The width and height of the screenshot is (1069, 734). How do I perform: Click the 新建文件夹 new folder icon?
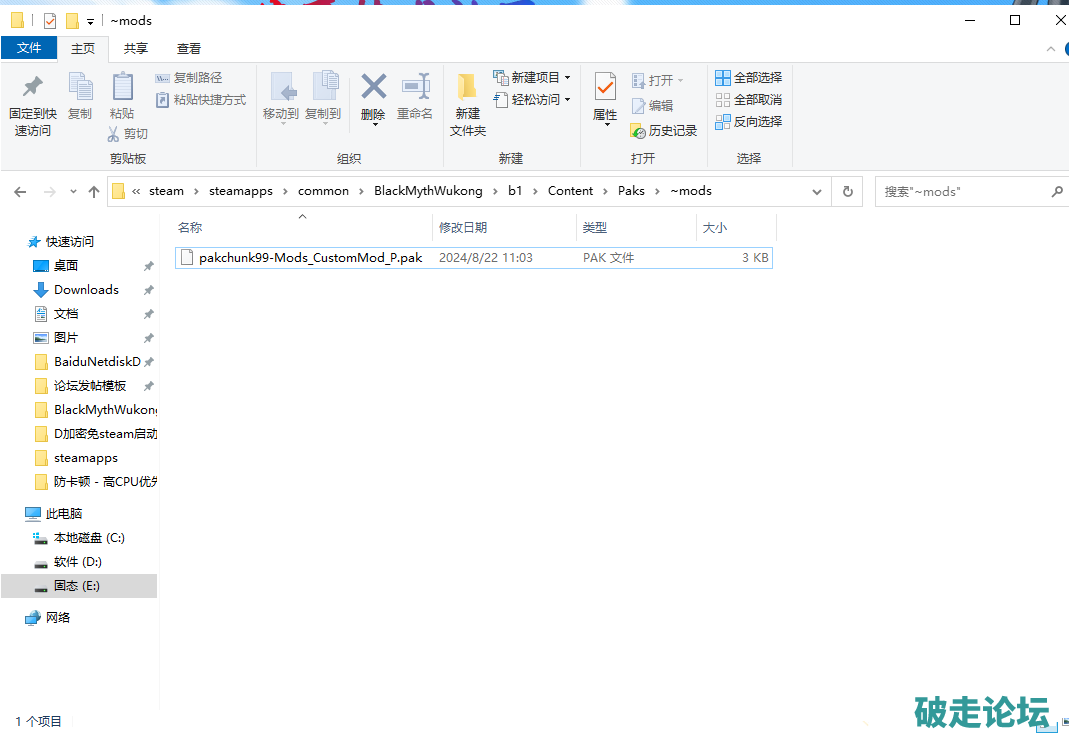(467, 87)
